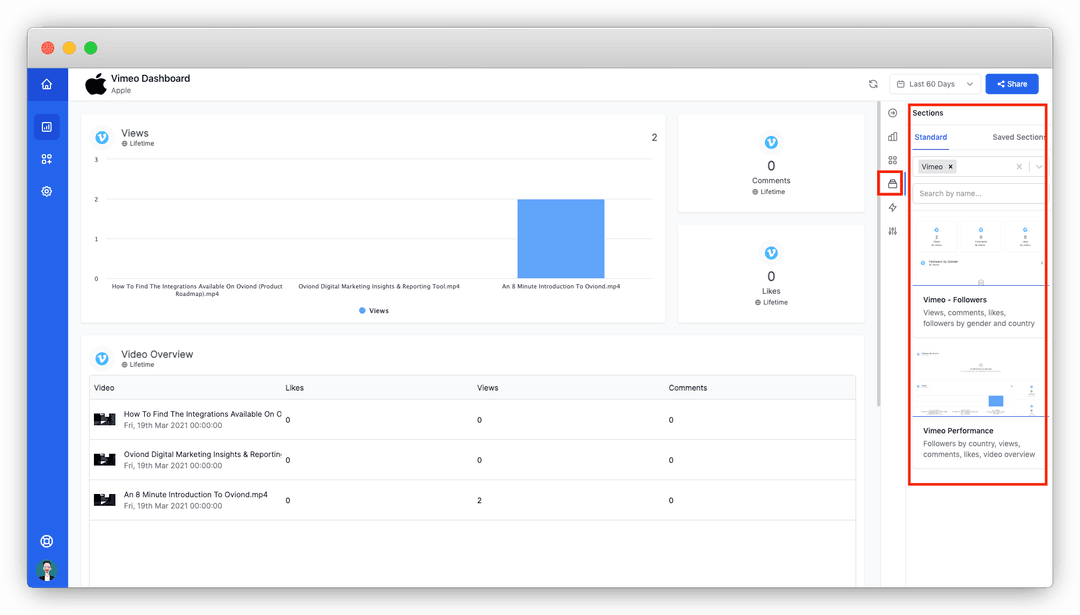Image resolution: width=1080 pixels, height=615 pixels.
Task: Click the Views value 2 for the 8 Minute Introduction row
Action: tap(479, 501)
